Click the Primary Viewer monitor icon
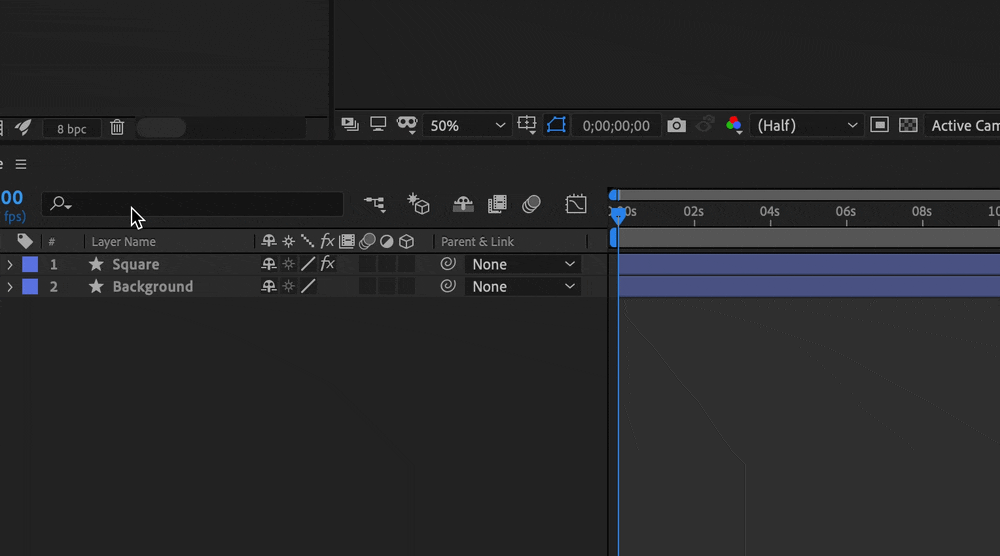1000x556 pixels. pos(378,124)
